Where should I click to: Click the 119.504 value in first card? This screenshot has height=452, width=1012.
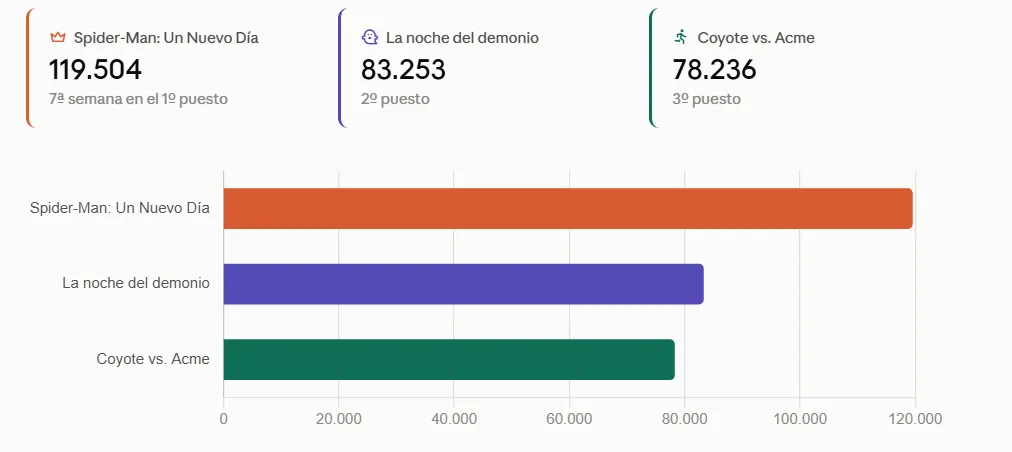95,70
